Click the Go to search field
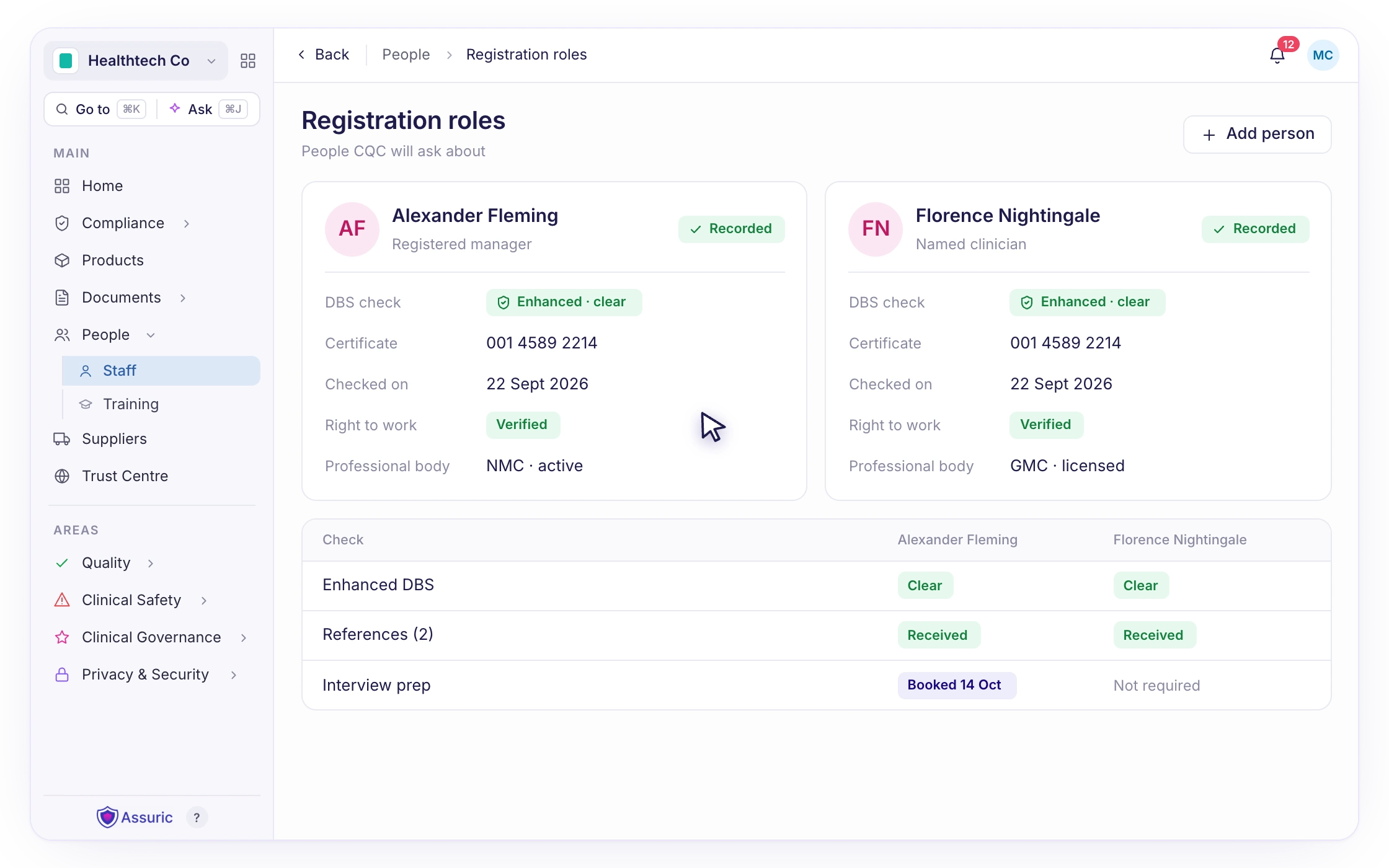 coord(101,109)
